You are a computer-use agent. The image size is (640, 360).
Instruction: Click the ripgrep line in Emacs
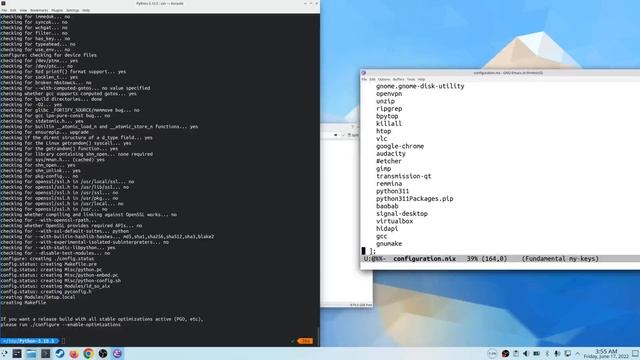[x=389, y=109]
